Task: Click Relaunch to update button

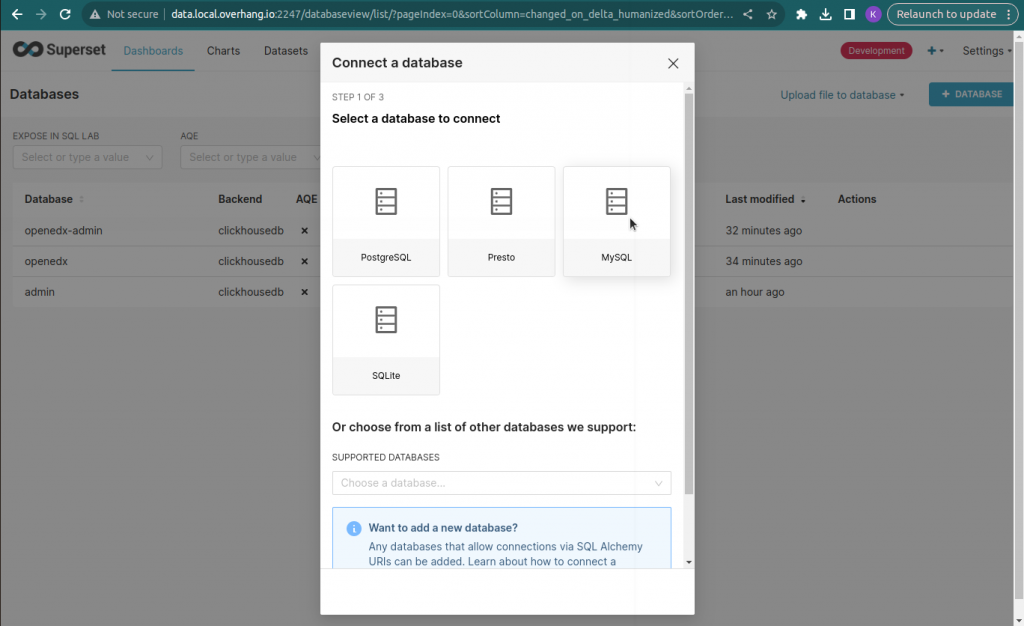Action: pos(953,14)
